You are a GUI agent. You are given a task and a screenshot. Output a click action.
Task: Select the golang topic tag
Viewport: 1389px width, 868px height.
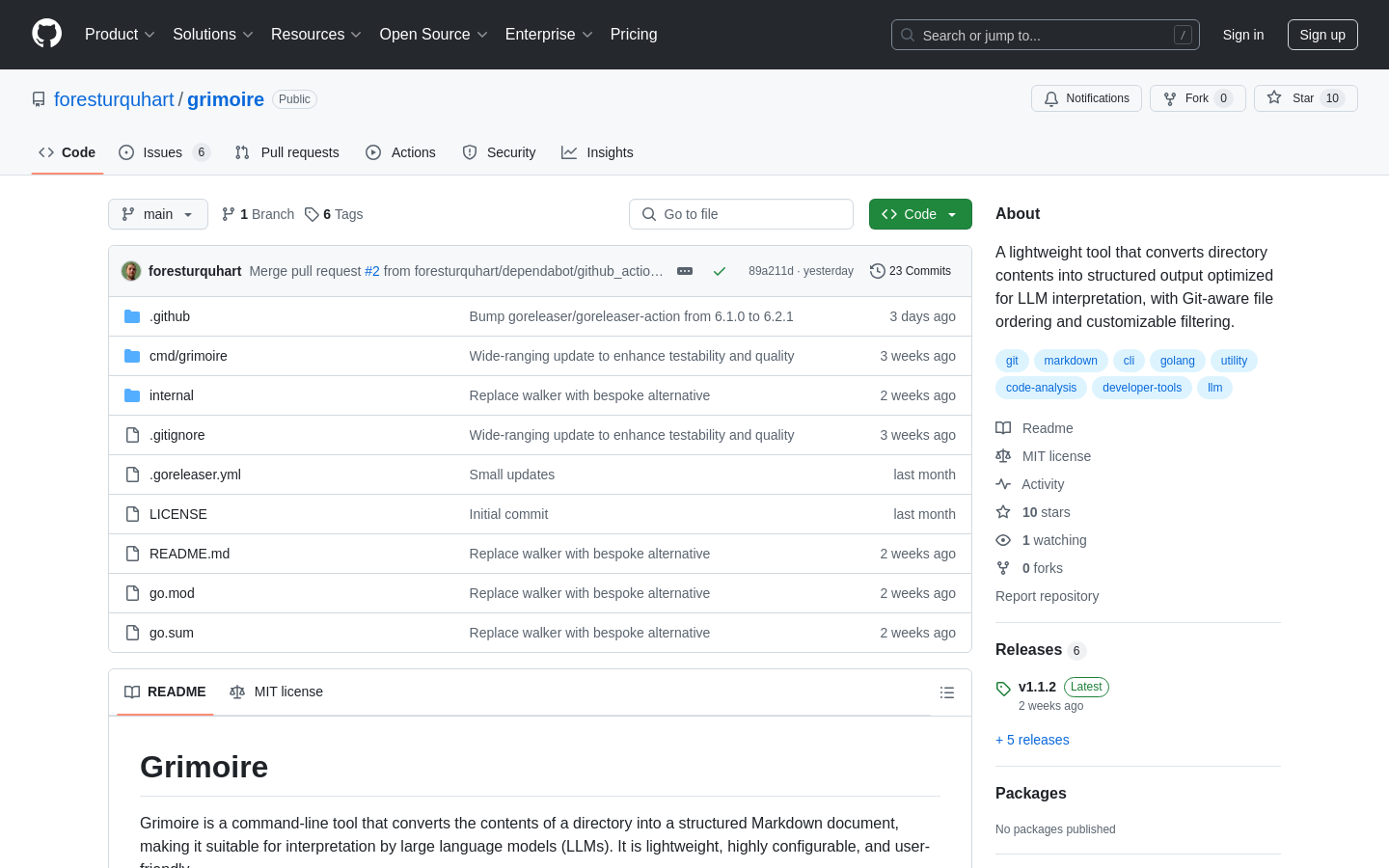(x=1177, y=361)
